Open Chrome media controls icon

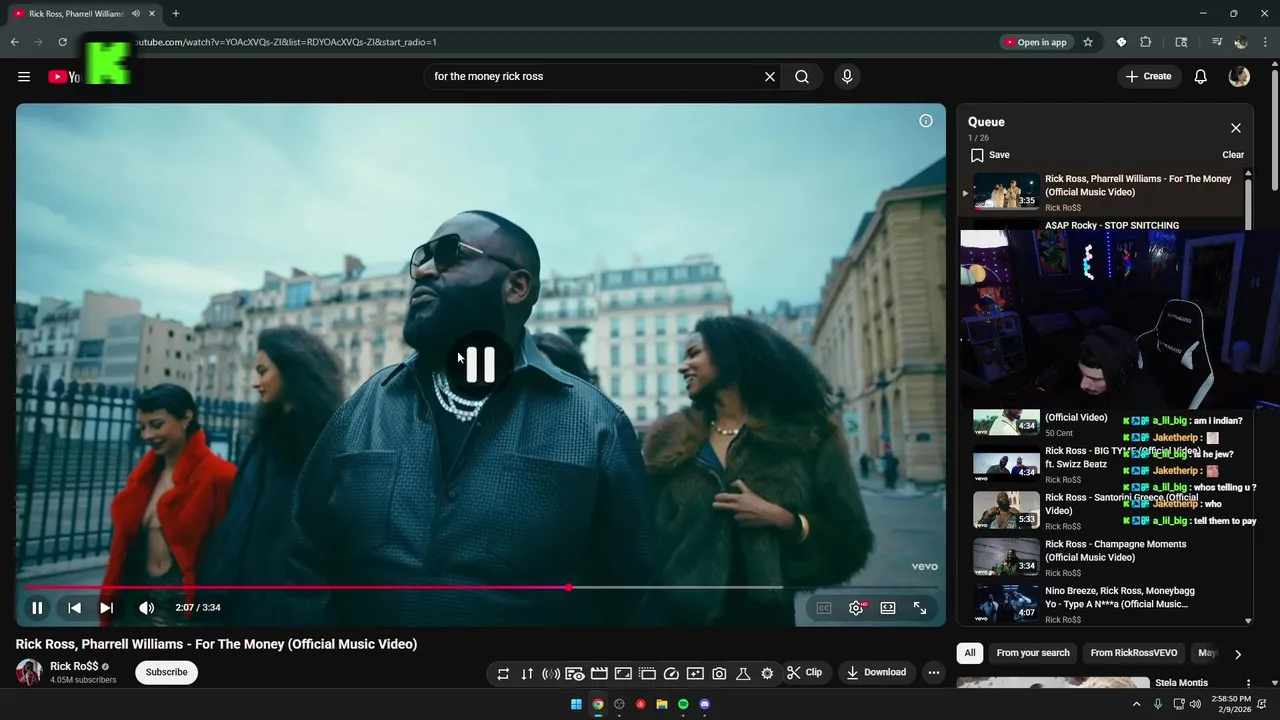pos(1217,42)
